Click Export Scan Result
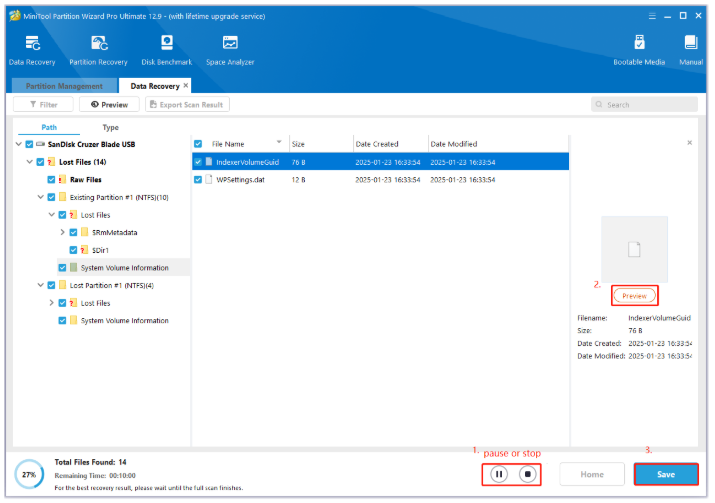Screen dimensions: 715x503 click(x=187, y=104)
